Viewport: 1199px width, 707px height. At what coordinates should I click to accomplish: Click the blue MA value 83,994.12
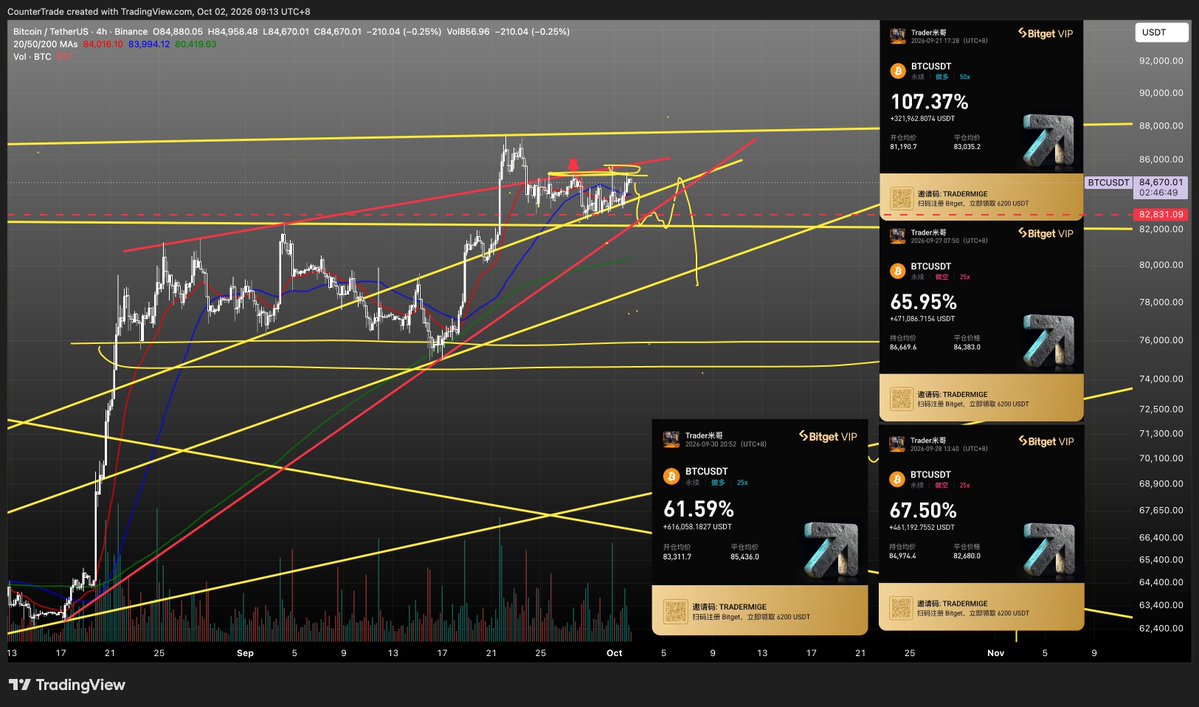149,44
